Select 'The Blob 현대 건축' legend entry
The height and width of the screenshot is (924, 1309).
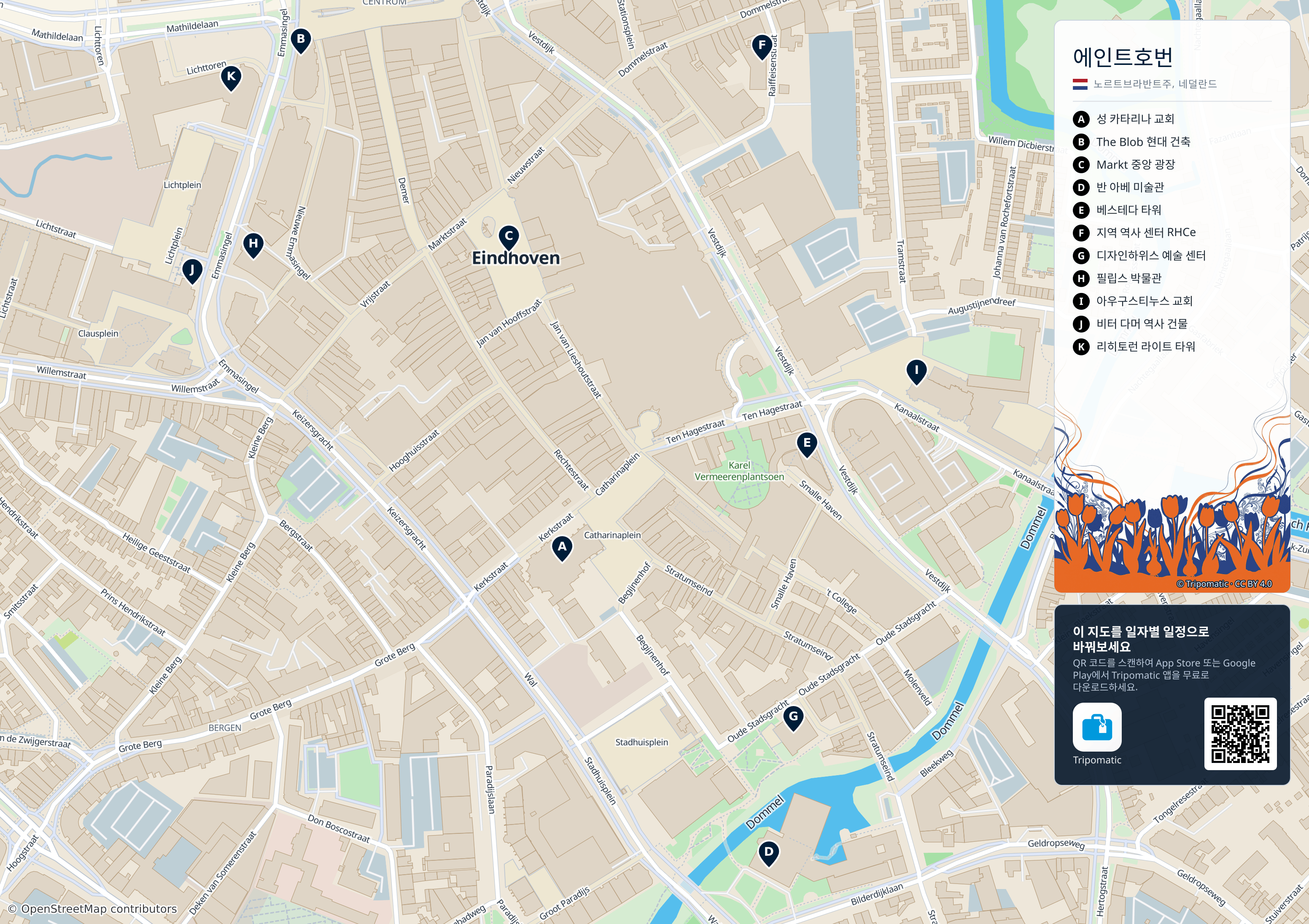click(1143, 141)
